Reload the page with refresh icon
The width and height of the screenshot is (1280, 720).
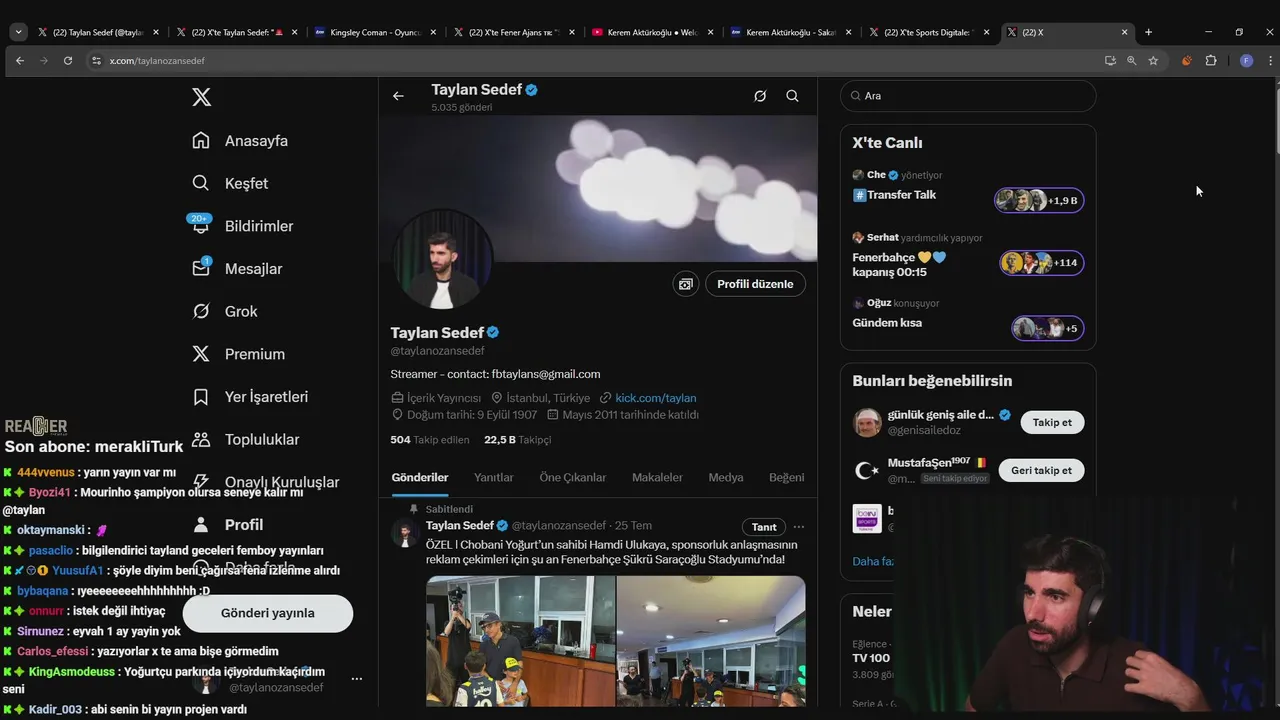tap(68, 60)
